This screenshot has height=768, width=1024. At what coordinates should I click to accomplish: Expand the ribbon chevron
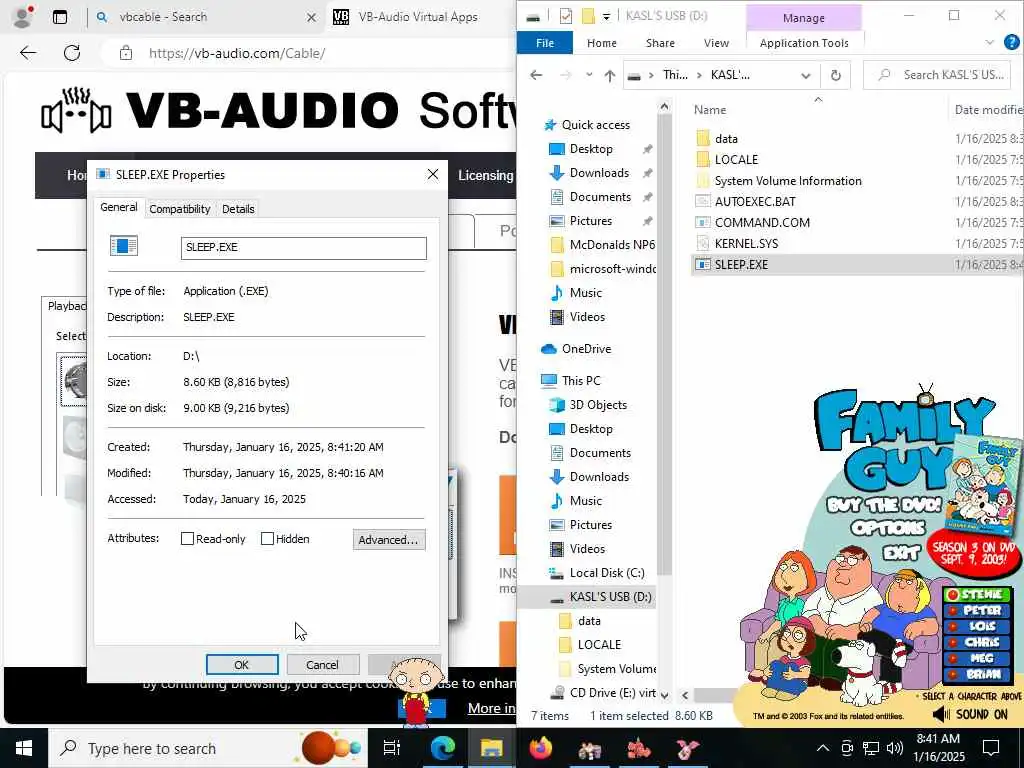coord(989,43)
